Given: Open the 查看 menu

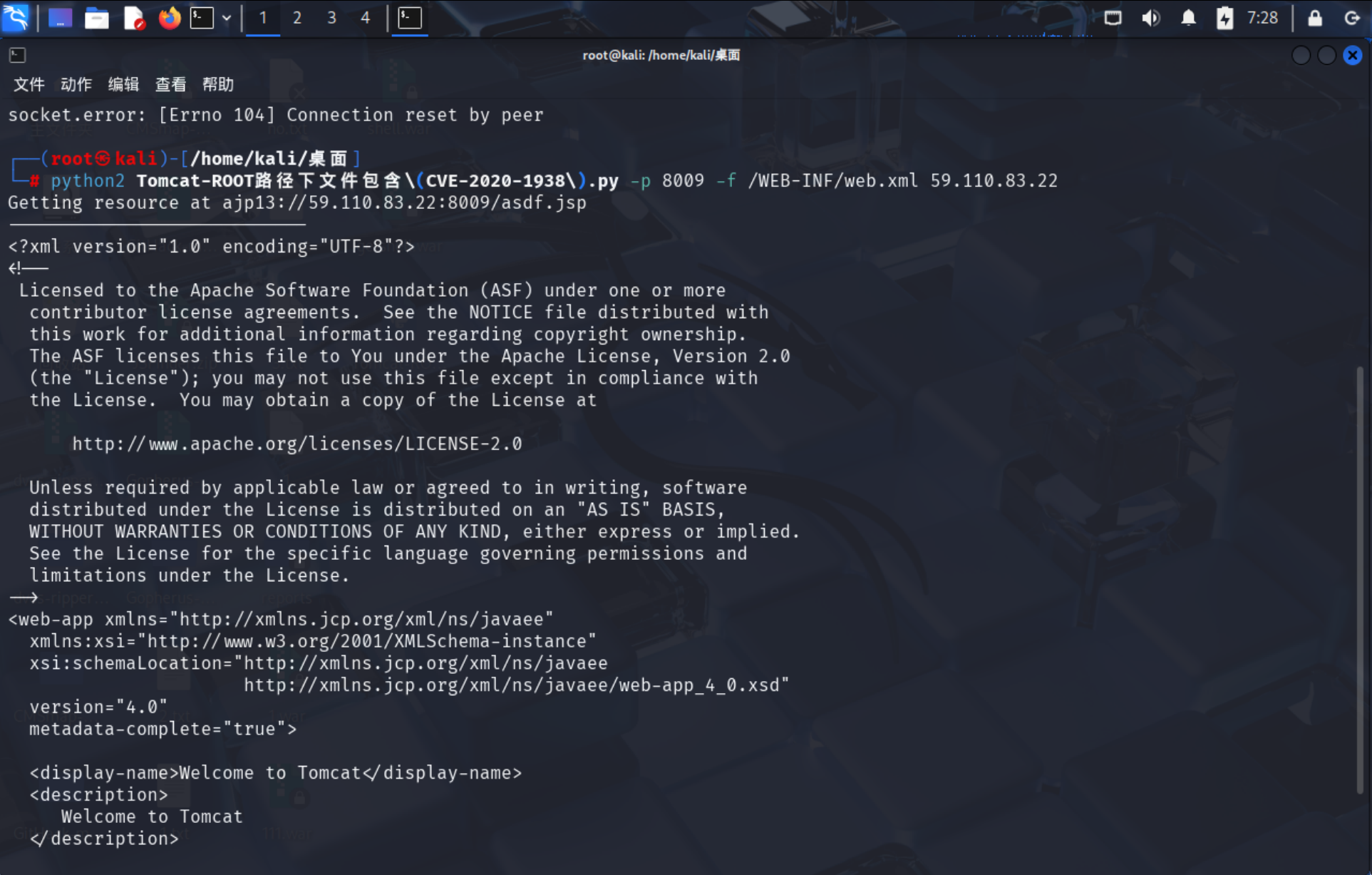Looking at the screenshot, I should click(x=171, y=84).
